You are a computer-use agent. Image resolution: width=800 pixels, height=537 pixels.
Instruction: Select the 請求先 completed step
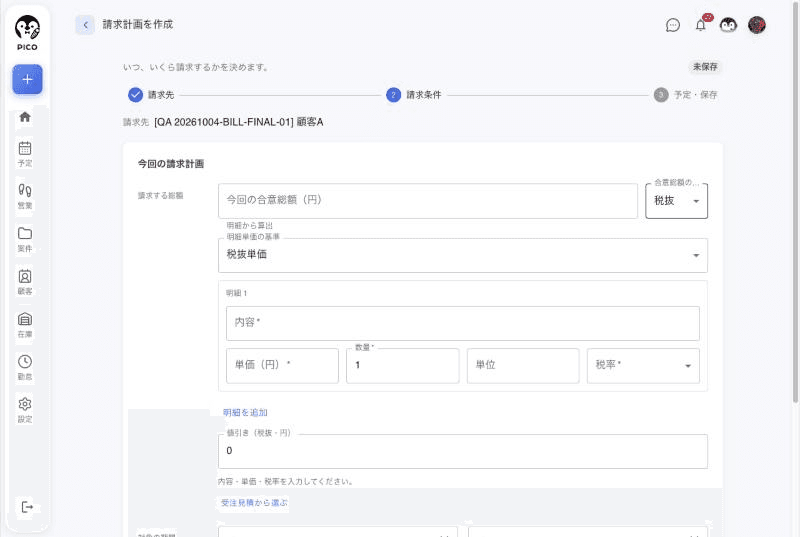[x=151, y=95]
